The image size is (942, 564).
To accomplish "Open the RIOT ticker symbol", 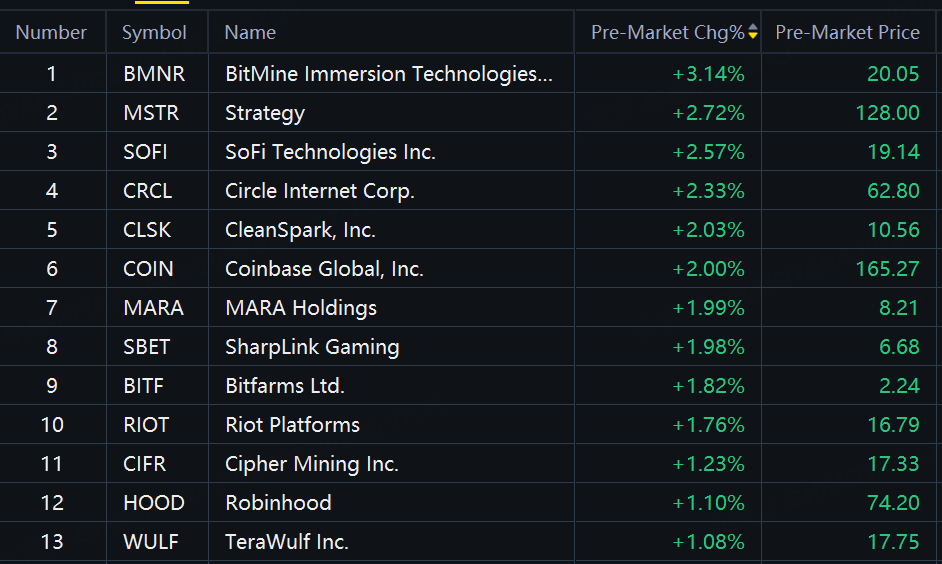I will pos(146,425).
